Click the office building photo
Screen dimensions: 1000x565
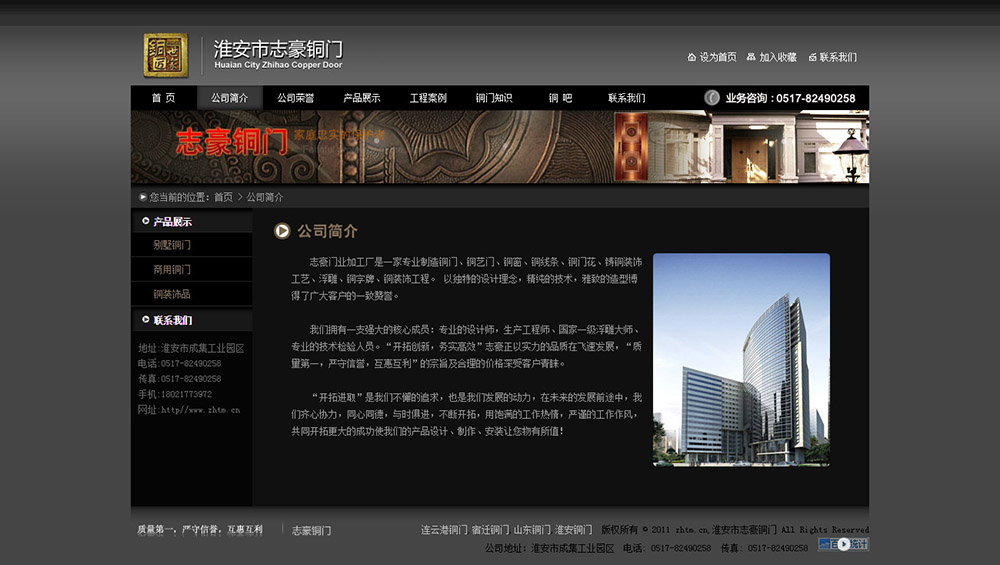pos(741,359)
